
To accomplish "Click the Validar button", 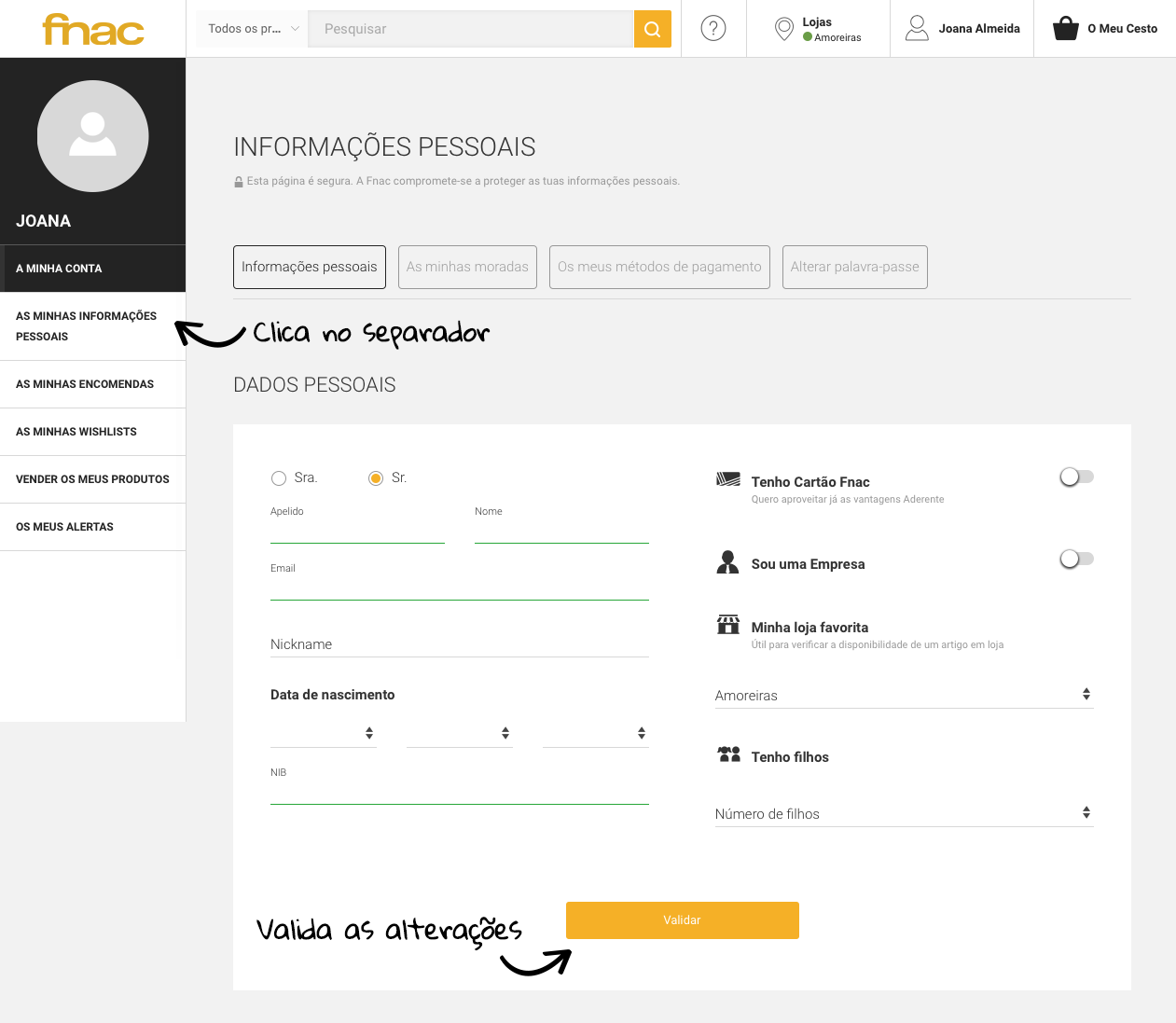I will click(x=683, y=920).
